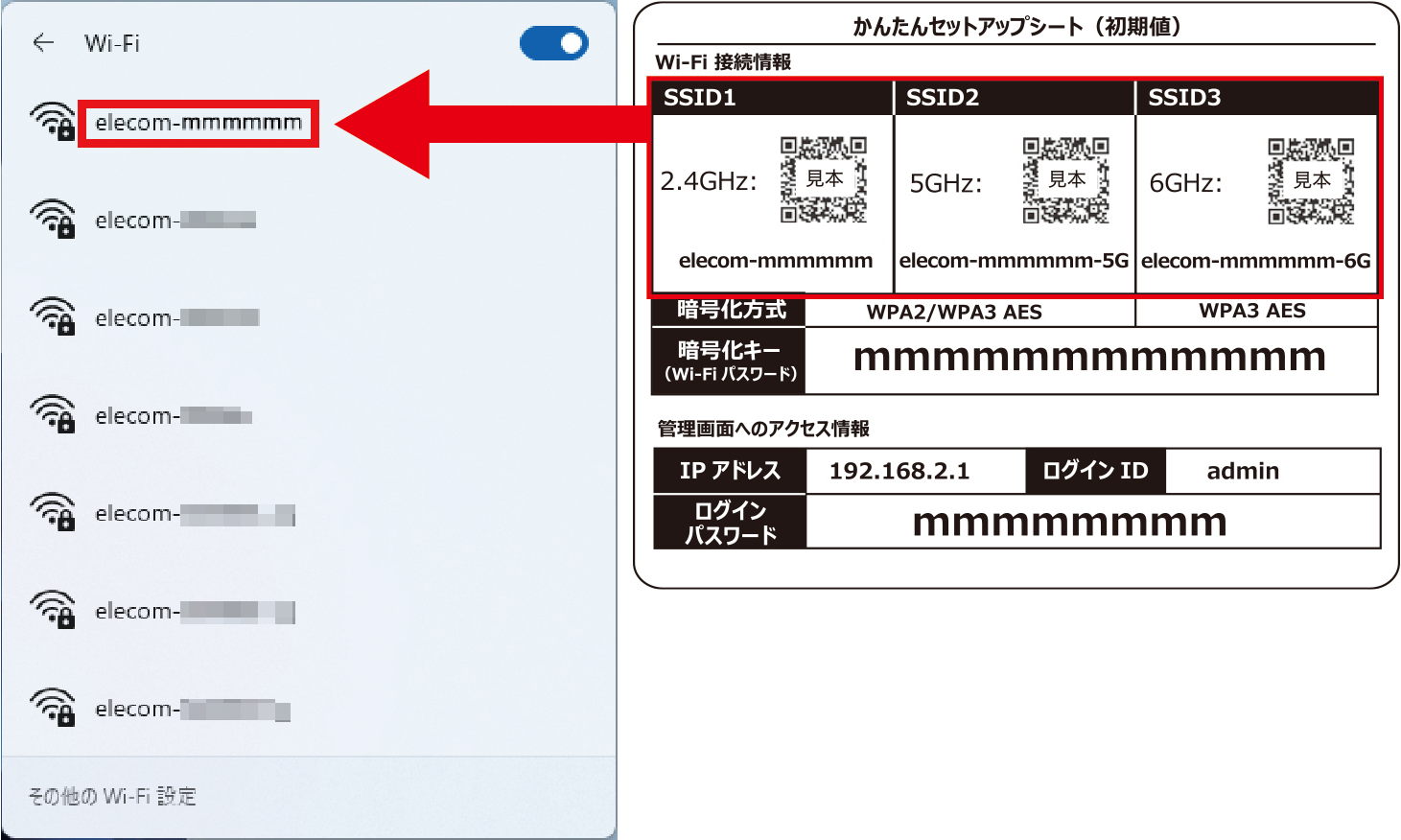Click the secured Wi-Fi signal icon beside elecom-mmmmmm
Screen dimensions: 1401x840
point(52,122)
